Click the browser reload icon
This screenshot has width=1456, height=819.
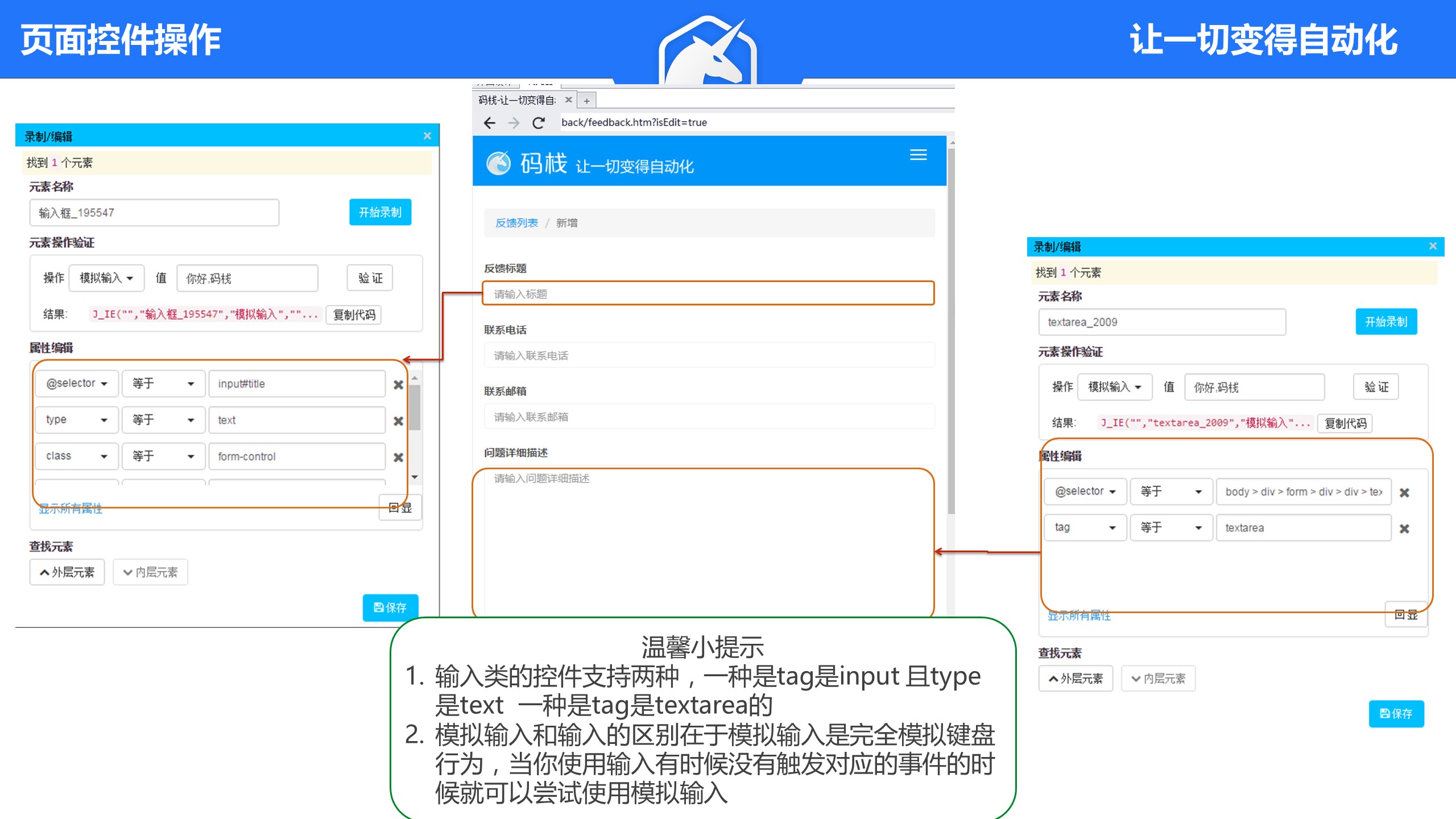(x=538, y=123)
